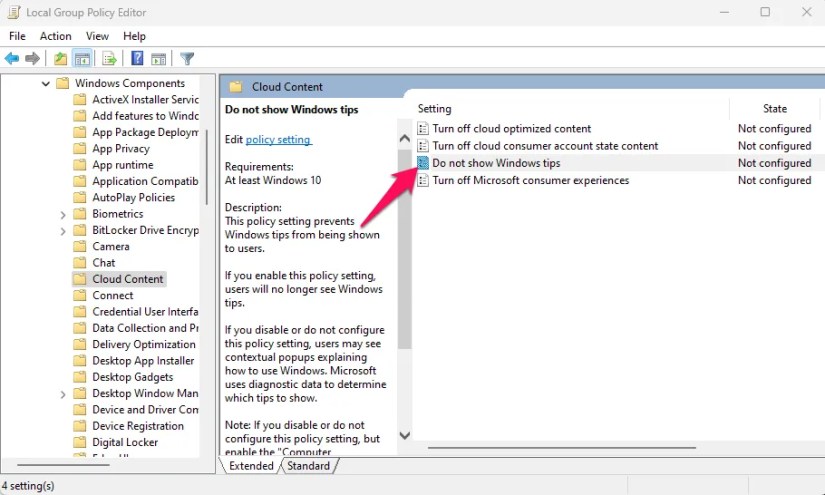
Task: Click the Back arrow toolbar icon
Action: pyautogui.click(x=12, y=58)
